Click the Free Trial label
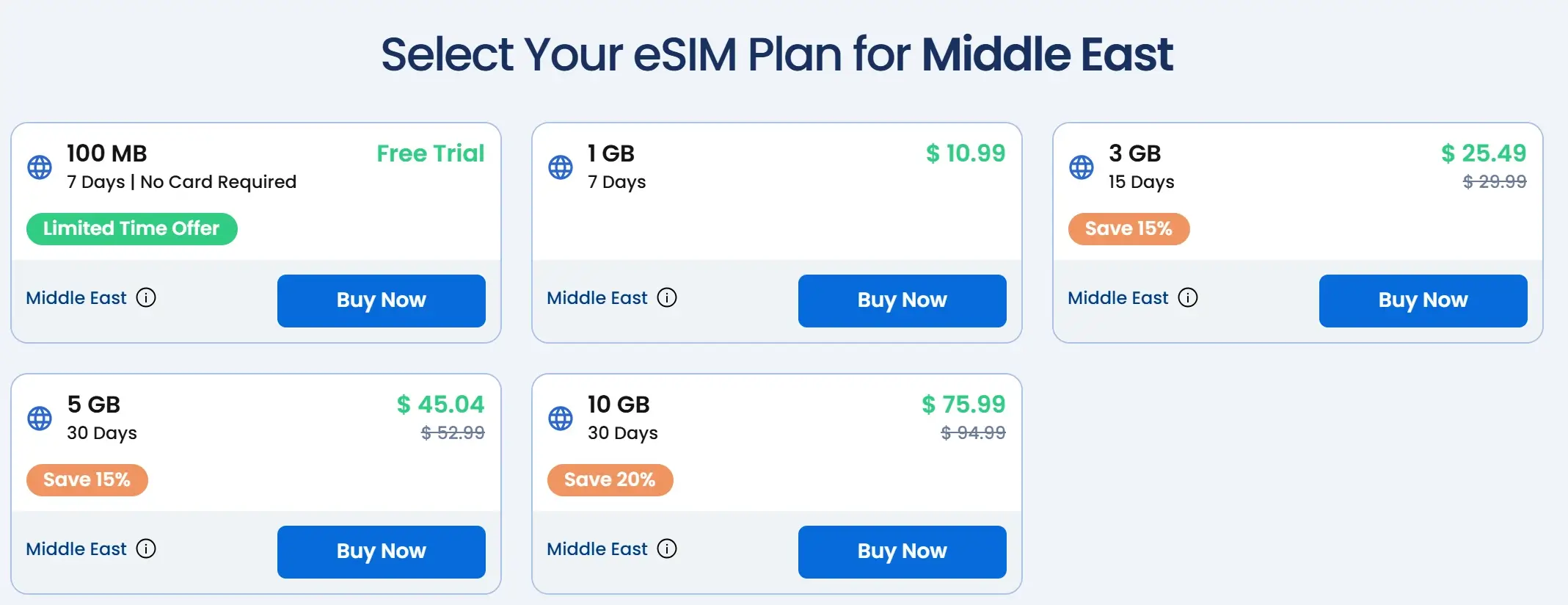The height and width of the screenshot is (605, 1568). tap(431, 153)
